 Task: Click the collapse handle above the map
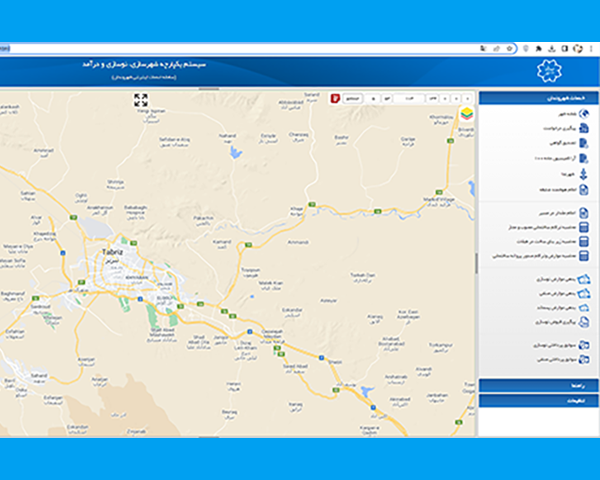(209, 89)
